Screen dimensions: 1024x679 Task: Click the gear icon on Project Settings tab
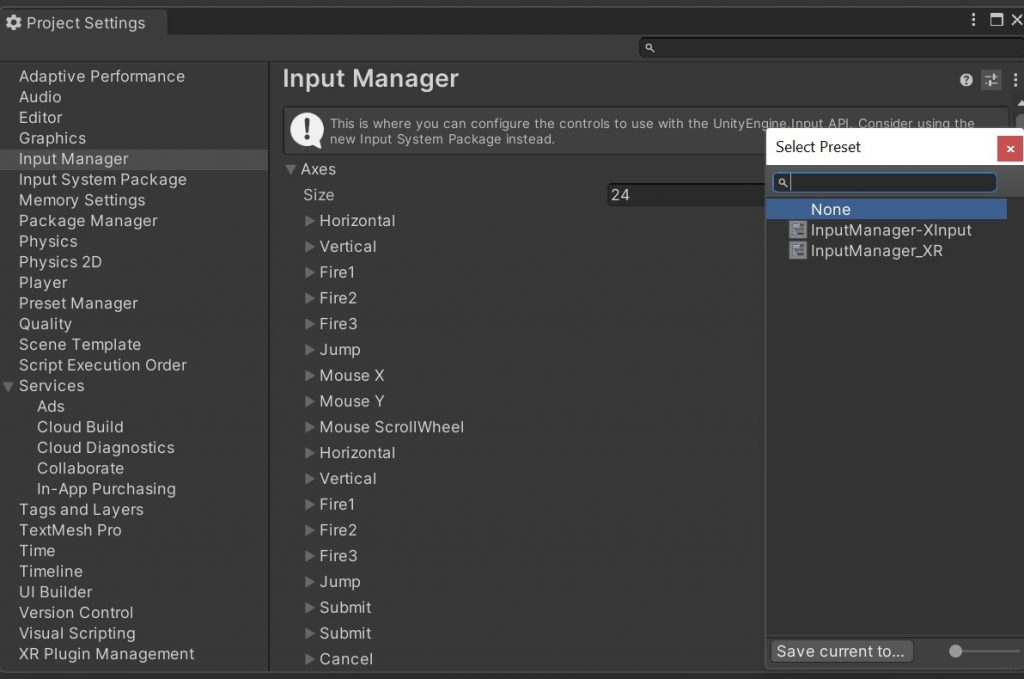point(14,23)
